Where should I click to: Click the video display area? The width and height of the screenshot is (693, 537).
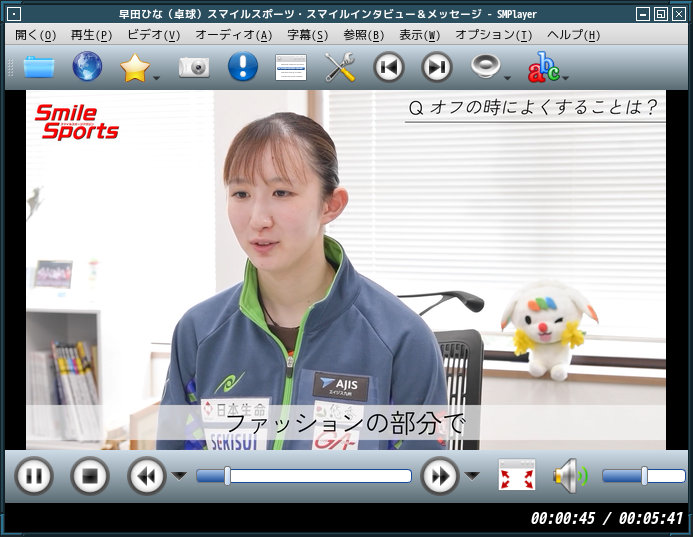click(346, 270)
